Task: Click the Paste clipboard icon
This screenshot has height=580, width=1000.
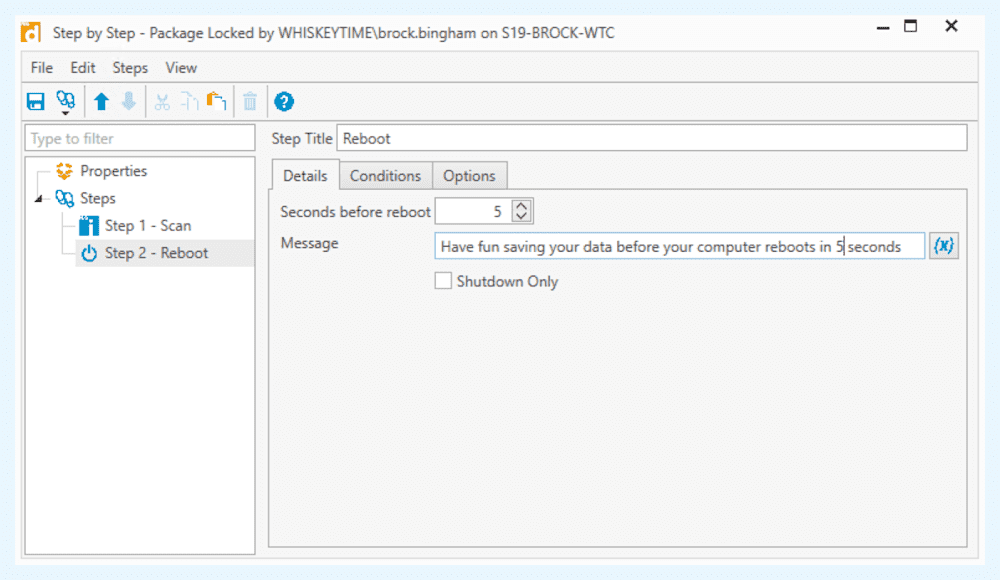Action: [x=217, y=101]
